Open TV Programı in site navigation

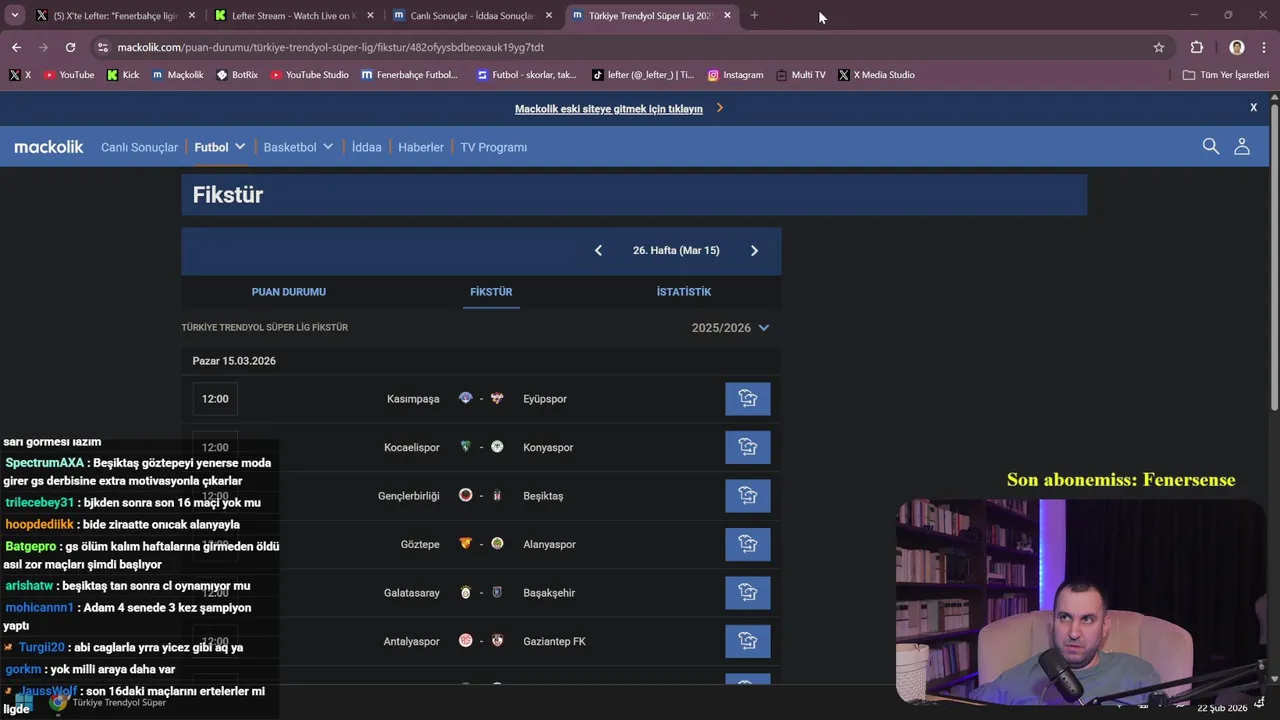pyautogui.click(x=493, y=147)
